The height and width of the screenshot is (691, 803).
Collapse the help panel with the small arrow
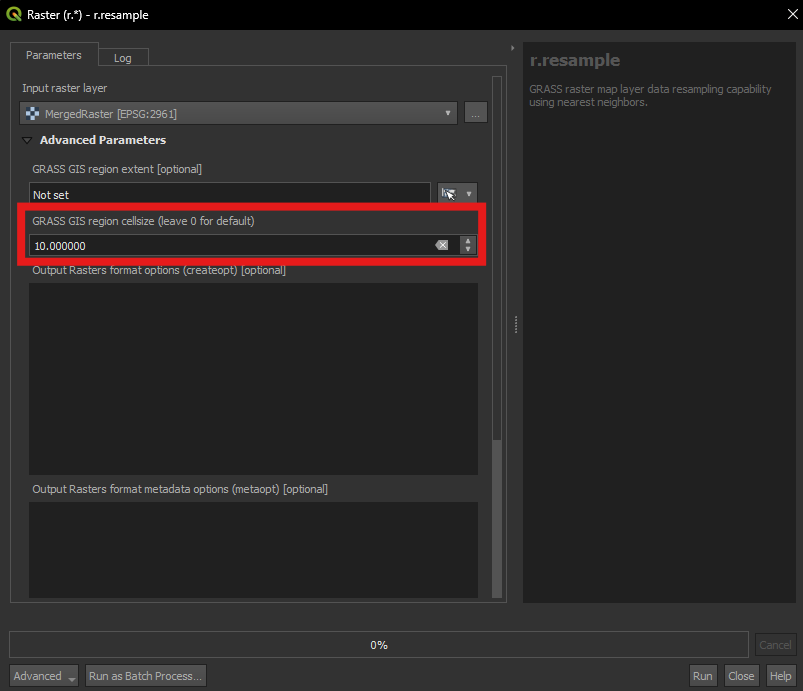click(512, 47)
